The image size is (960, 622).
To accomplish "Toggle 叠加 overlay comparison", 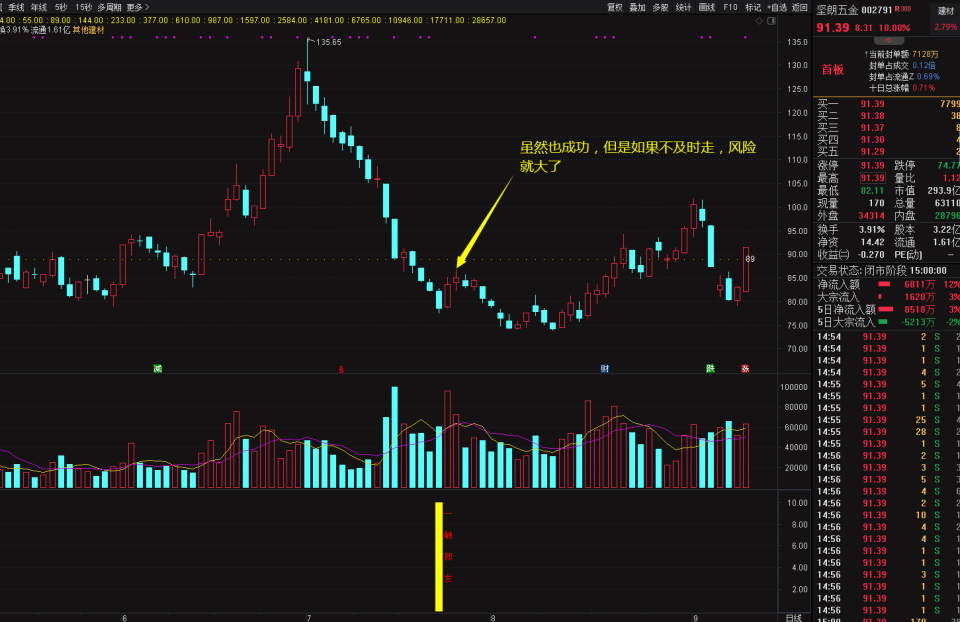I will point(637,7).
